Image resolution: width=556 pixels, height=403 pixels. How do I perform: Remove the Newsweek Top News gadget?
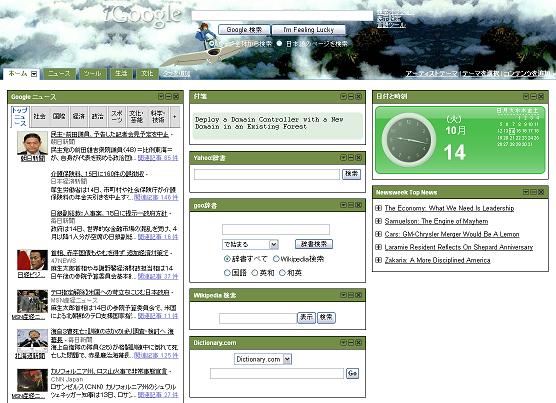541,192
